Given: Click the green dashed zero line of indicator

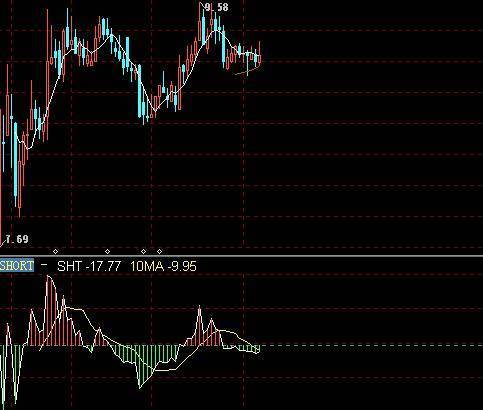Looking at the screenshot, I should [370, 346].
